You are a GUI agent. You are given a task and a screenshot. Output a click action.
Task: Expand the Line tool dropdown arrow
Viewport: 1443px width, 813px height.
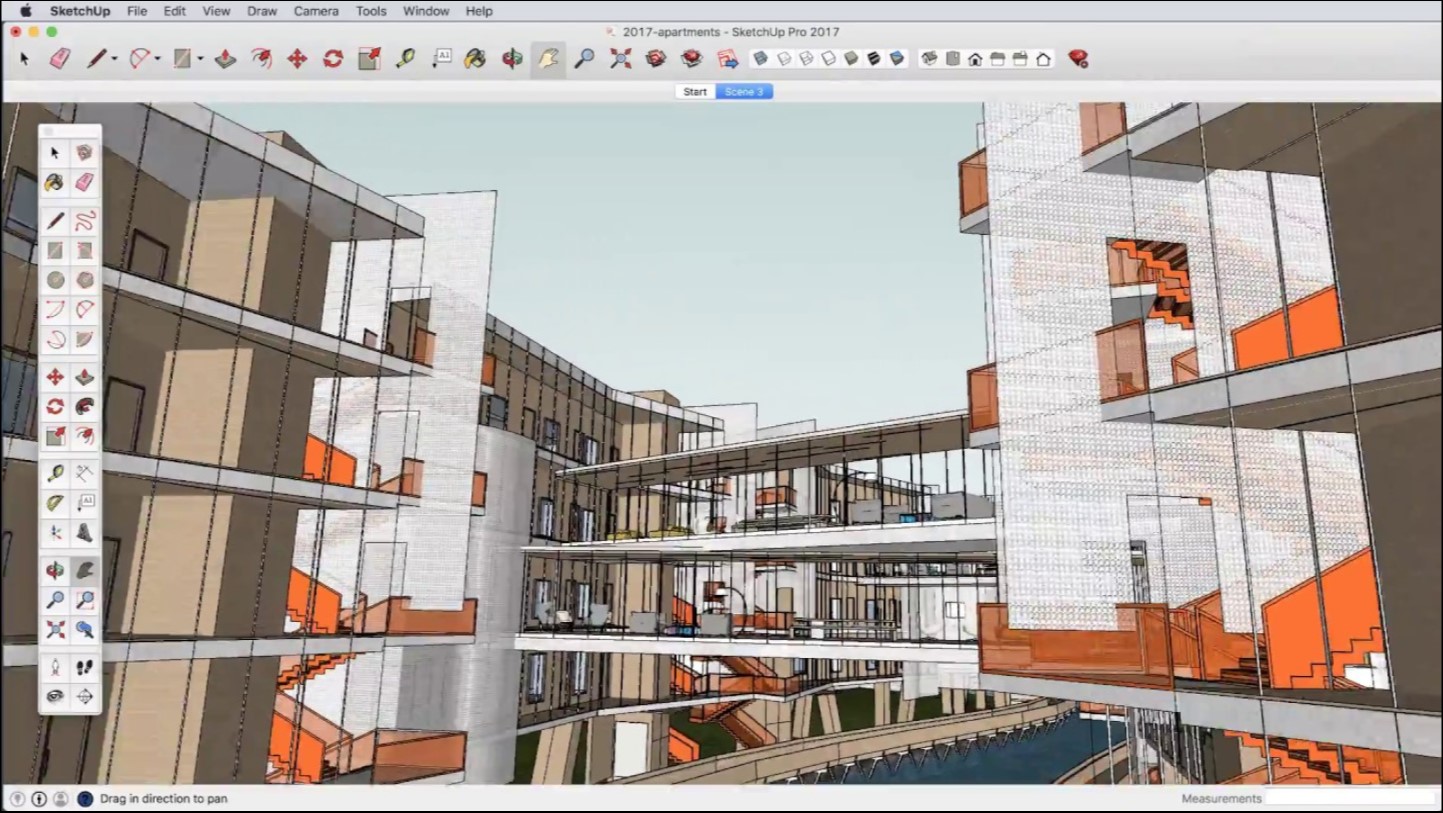(x=114, y=60)
